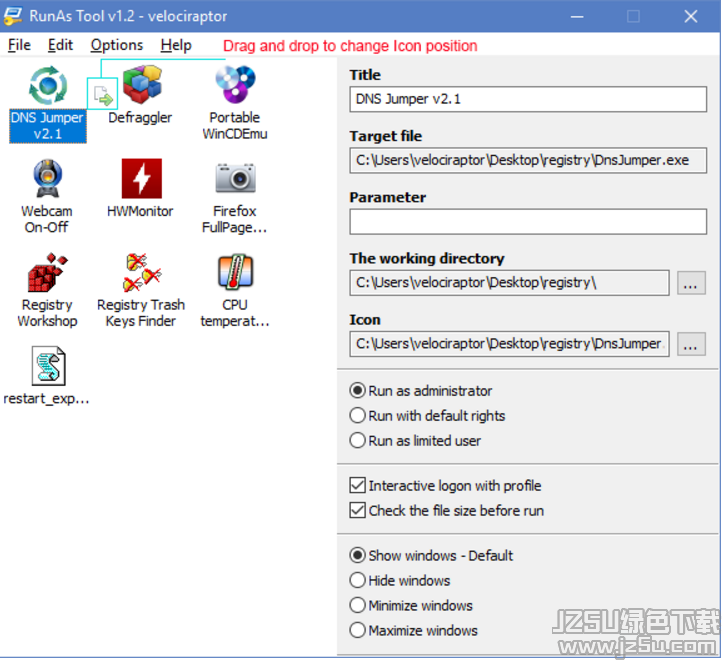Select the restart_exp script icon

click(48, 366)
